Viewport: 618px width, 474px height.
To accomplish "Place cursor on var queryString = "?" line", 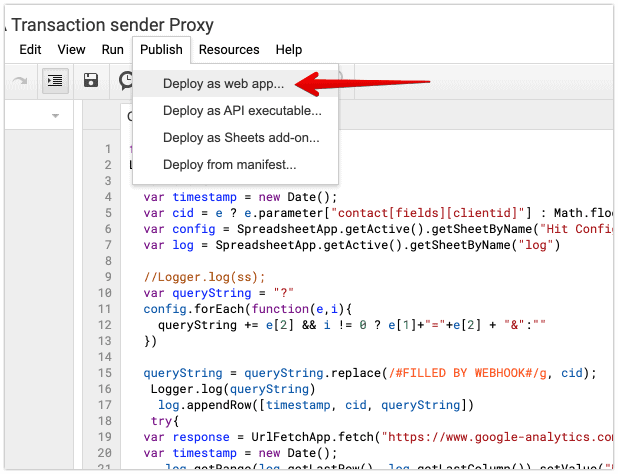I will (218, 293).
